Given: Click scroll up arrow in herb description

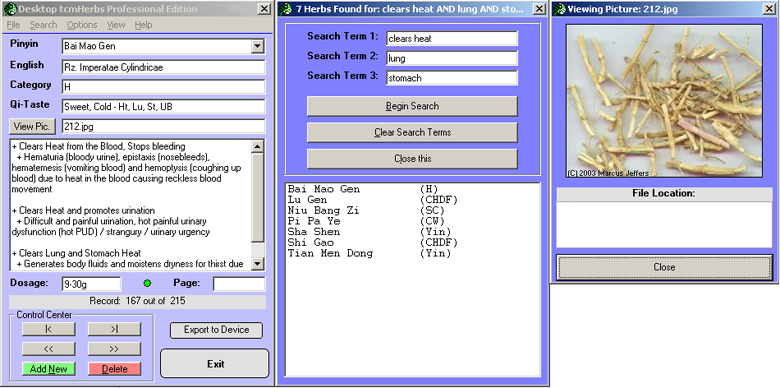Looking at the screenshot, I should click(257, 146).
